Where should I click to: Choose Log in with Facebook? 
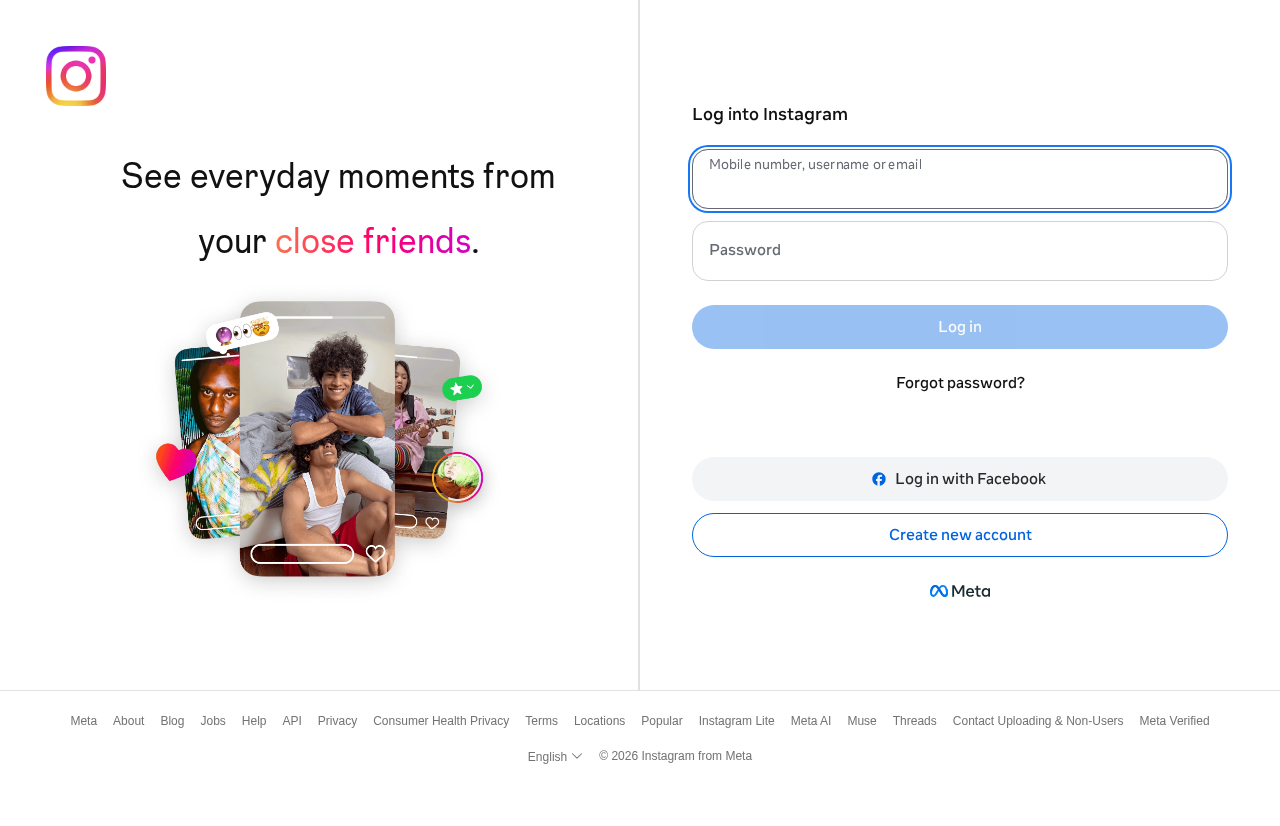tap(960, 479)
